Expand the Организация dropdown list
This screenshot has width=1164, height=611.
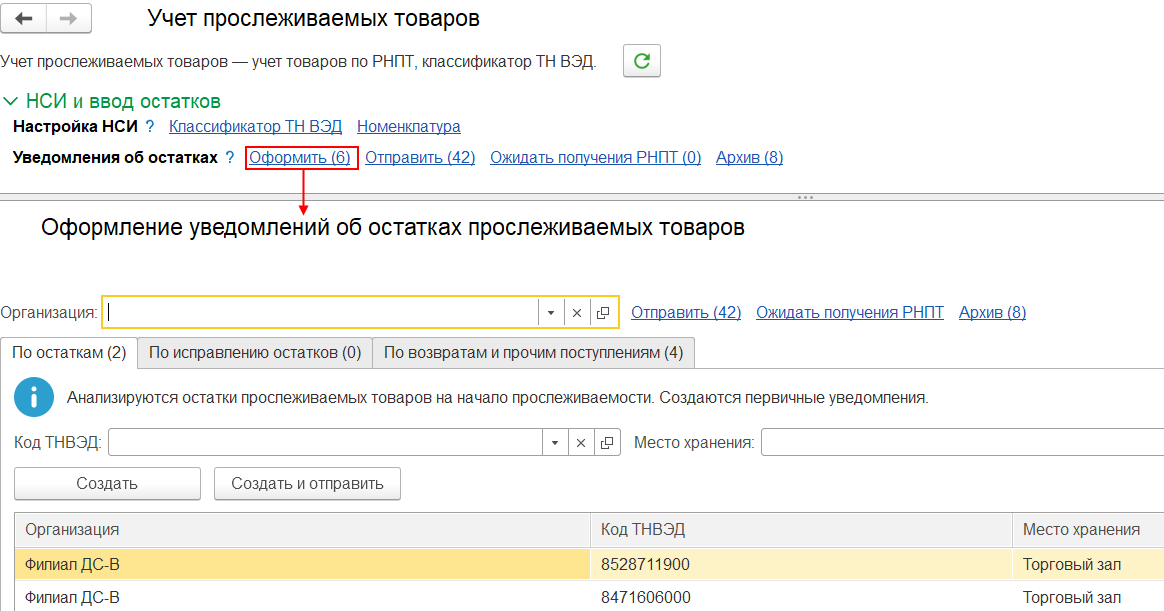[x=551, y=313]
